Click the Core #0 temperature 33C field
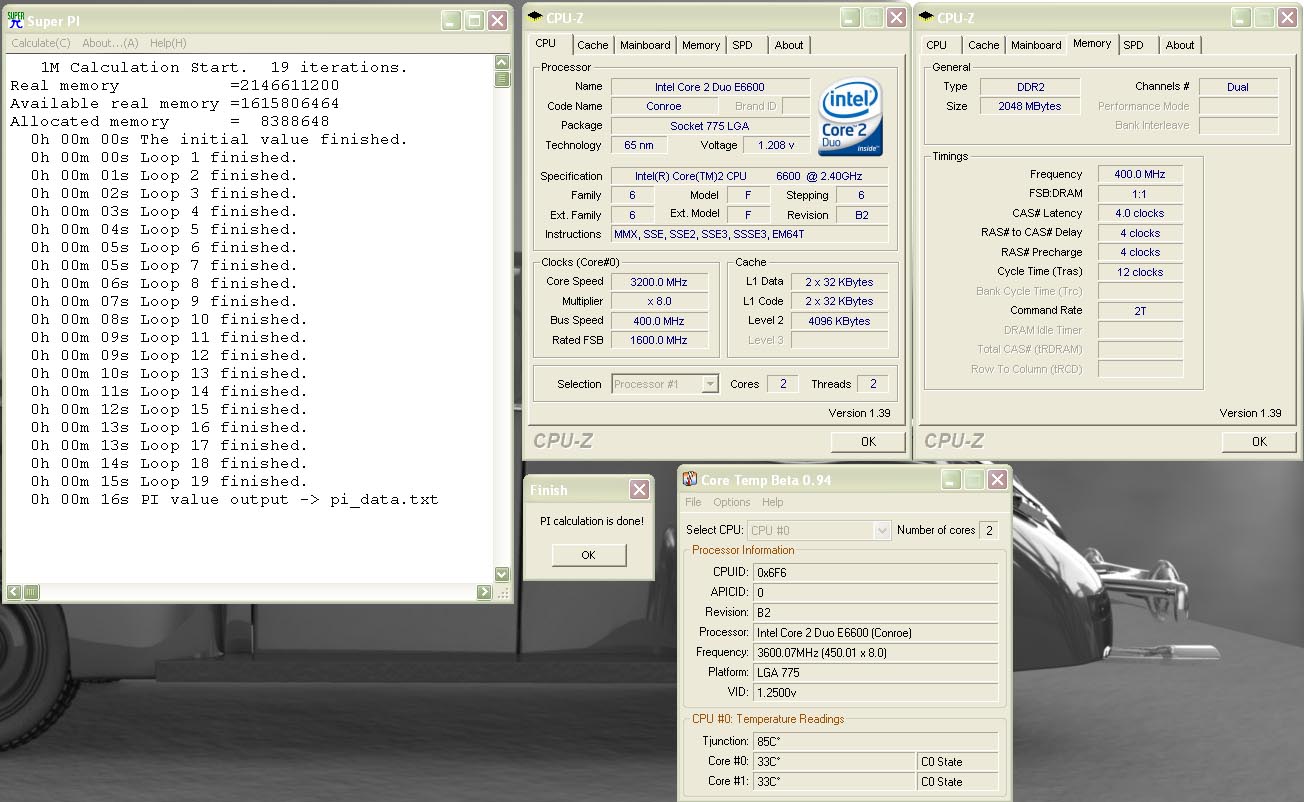This screenshot has width=1304, height=802. pyautogui.click(x=833, y=761)
